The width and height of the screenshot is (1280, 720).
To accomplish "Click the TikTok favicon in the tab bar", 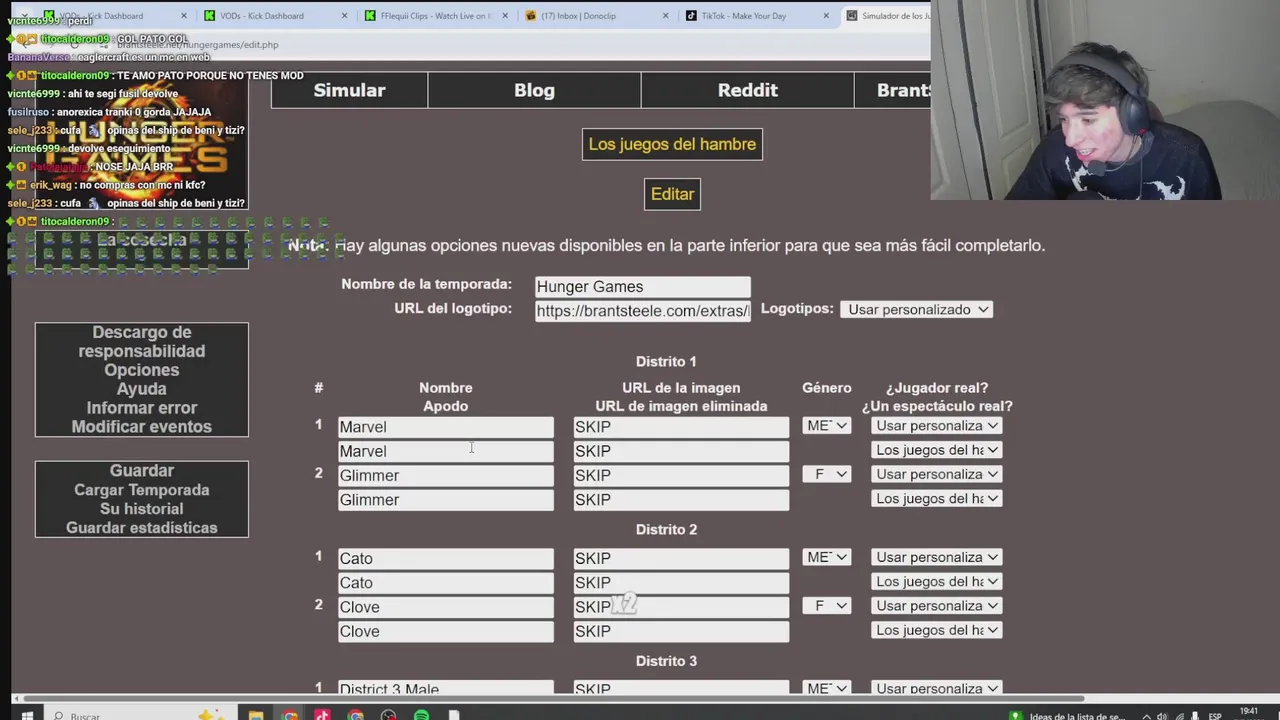I will click(x=691, y=16).
